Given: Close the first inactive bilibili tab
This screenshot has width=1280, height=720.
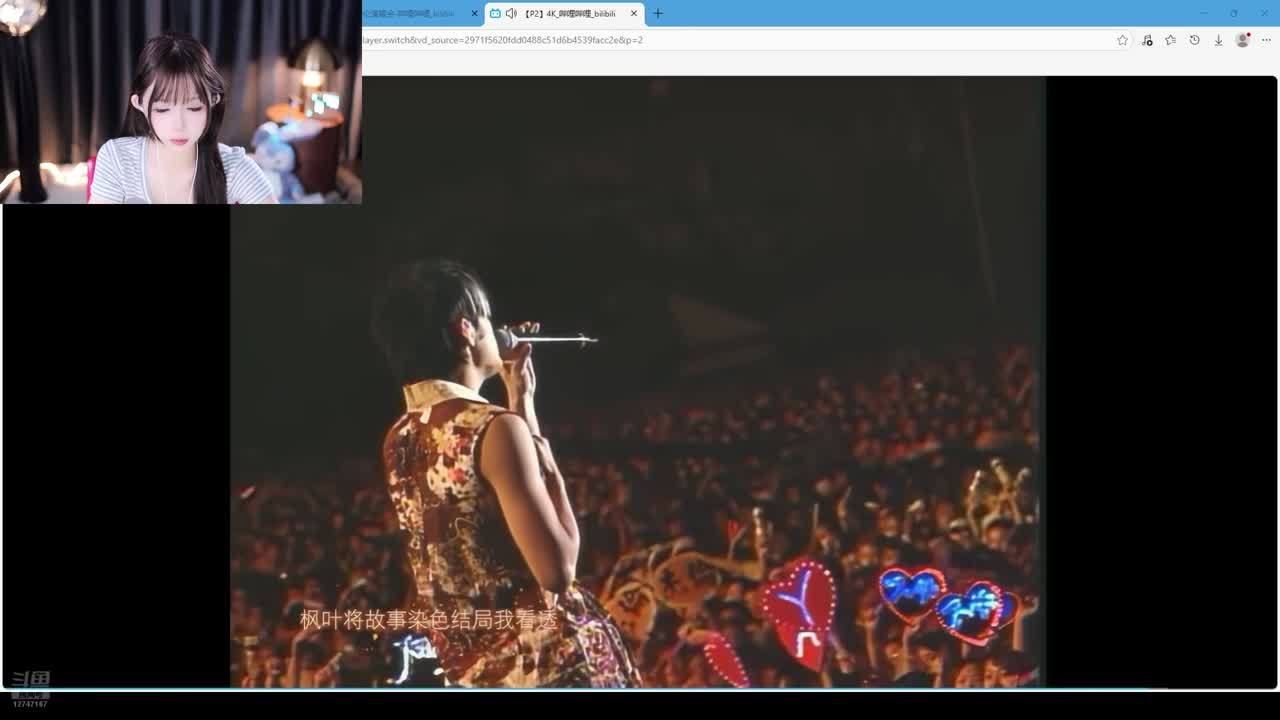Looking at the screenshot, I should [474, 13].
